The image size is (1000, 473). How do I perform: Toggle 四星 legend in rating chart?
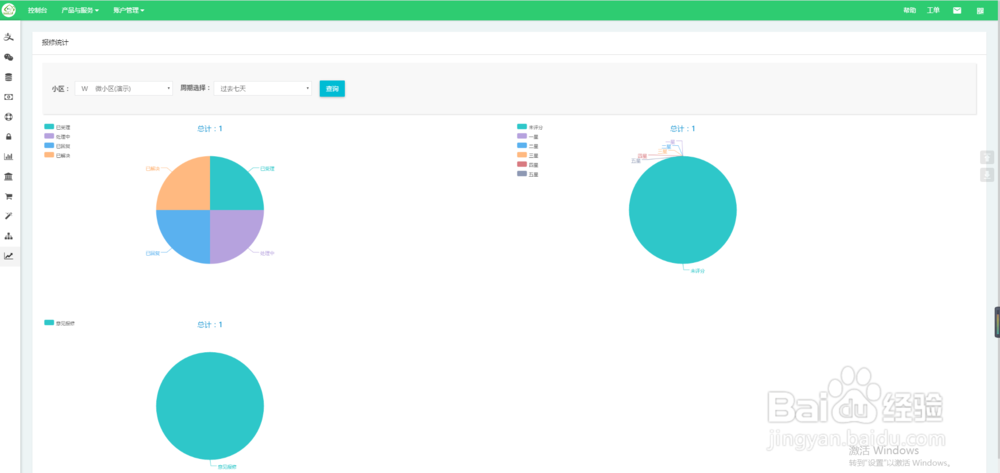528,164
